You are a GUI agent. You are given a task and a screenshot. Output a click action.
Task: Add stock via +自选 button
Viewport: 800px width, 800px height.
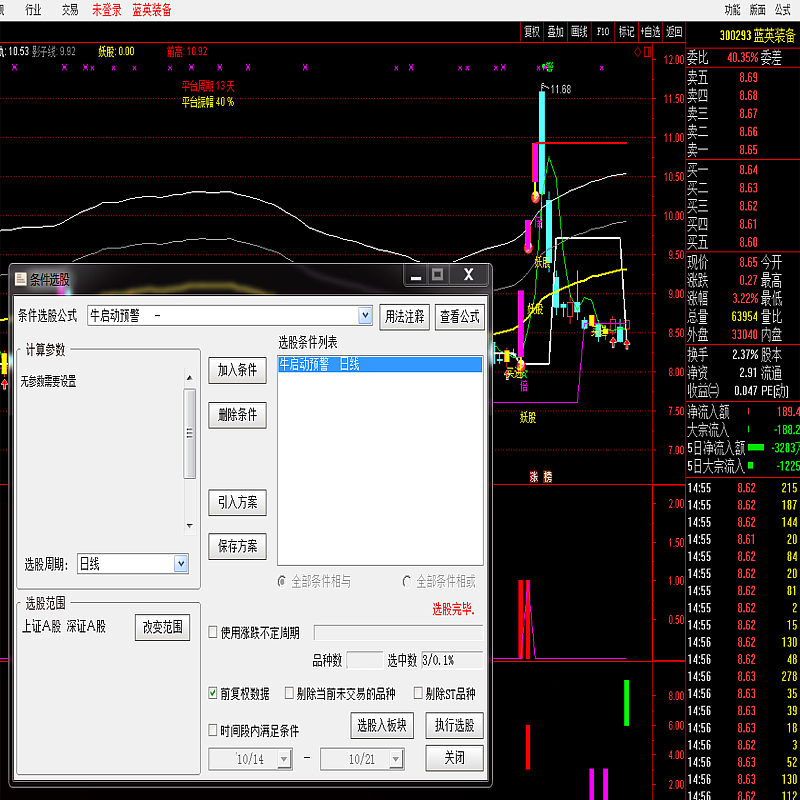(651, 31)
